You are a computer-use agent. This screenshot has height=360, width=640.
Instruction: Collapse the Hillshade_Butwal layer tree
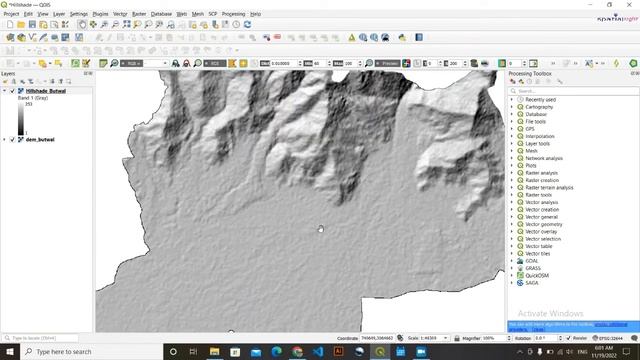pyautogui.click(x=4, y=91)
